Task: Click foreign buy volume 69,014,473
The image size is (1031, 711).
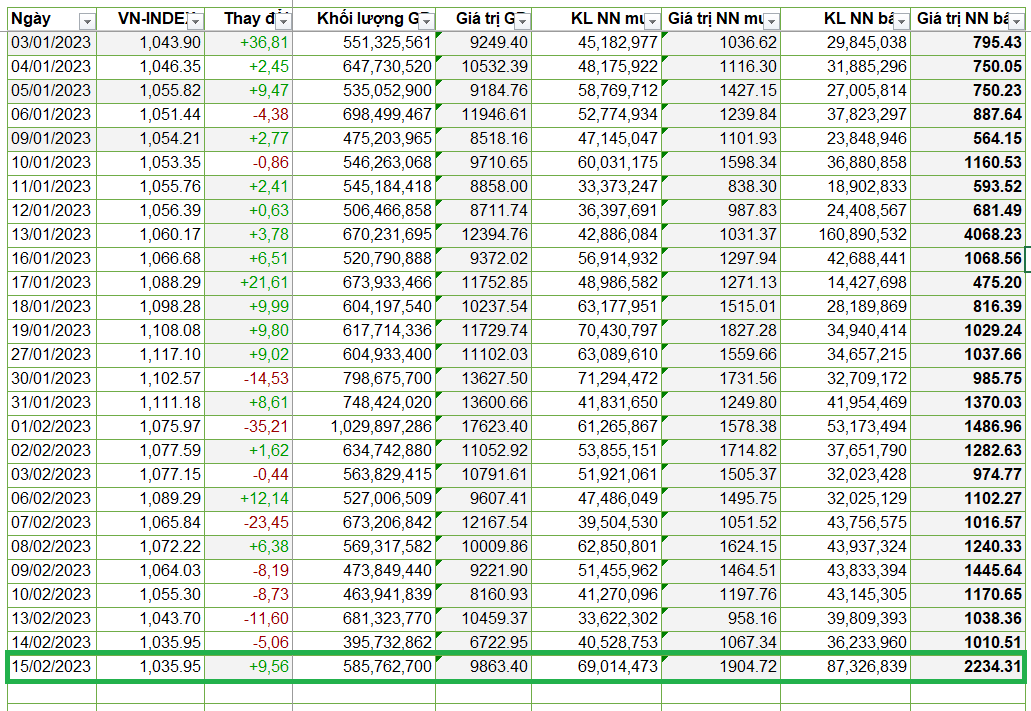Action: tap(596, 667)
